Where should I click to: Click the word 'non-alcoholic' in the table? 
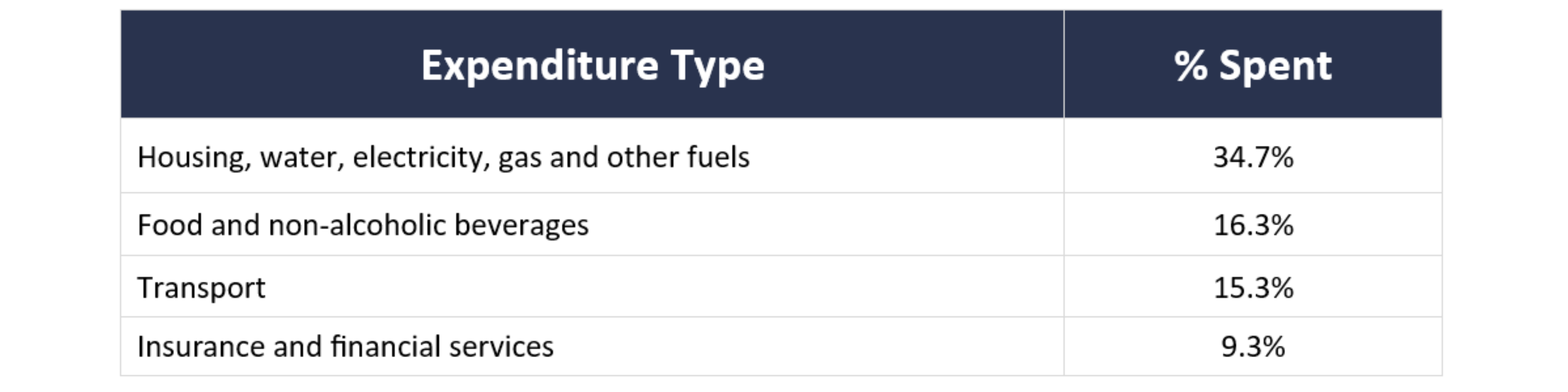357,224
